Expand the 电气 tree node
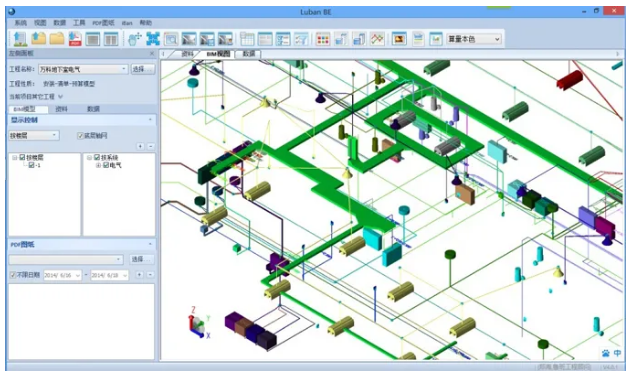 click(98, 165)
